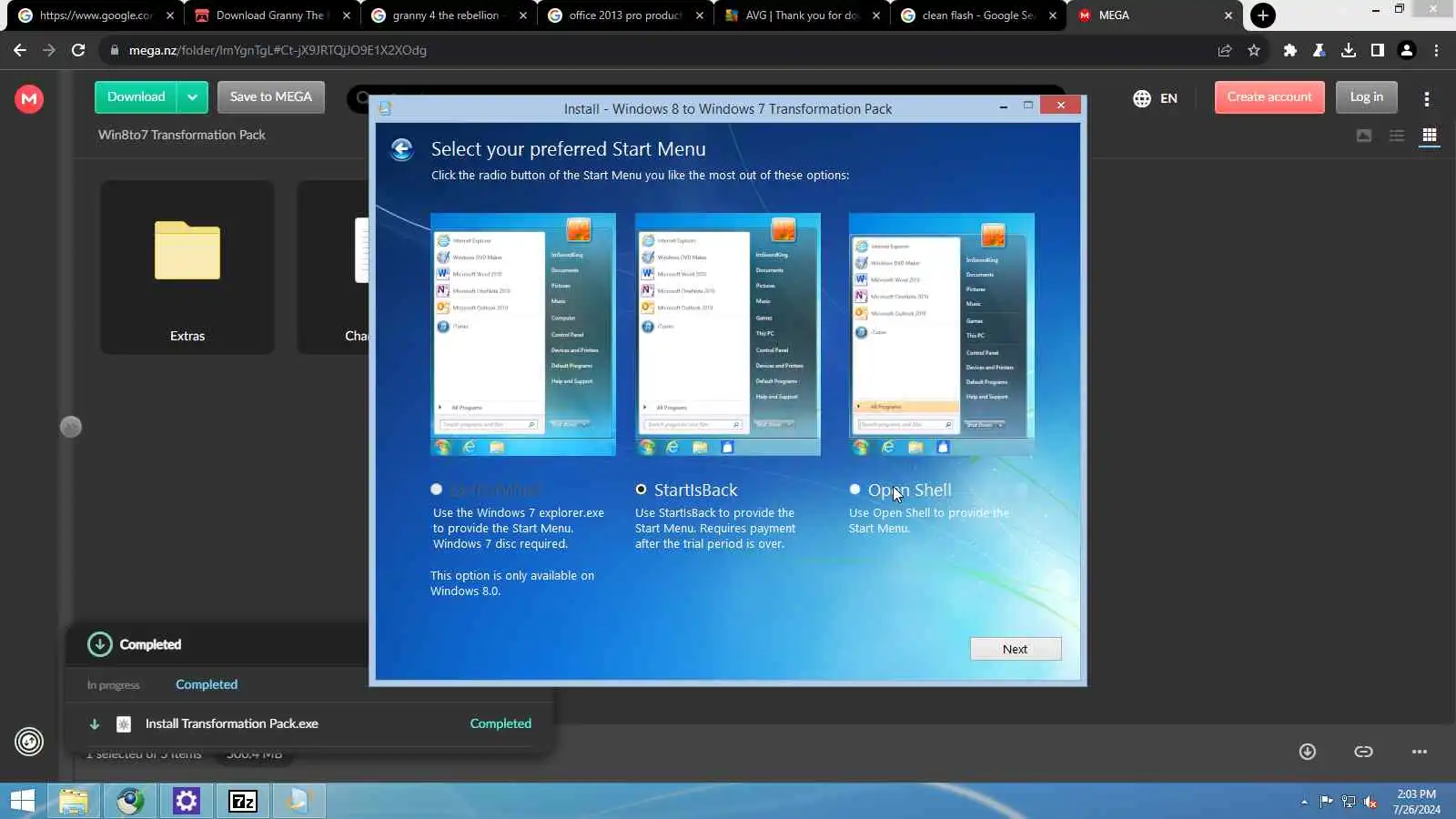Reload the MEGA page
This screenshot has width=1456, height=819.
pos(78,50)
